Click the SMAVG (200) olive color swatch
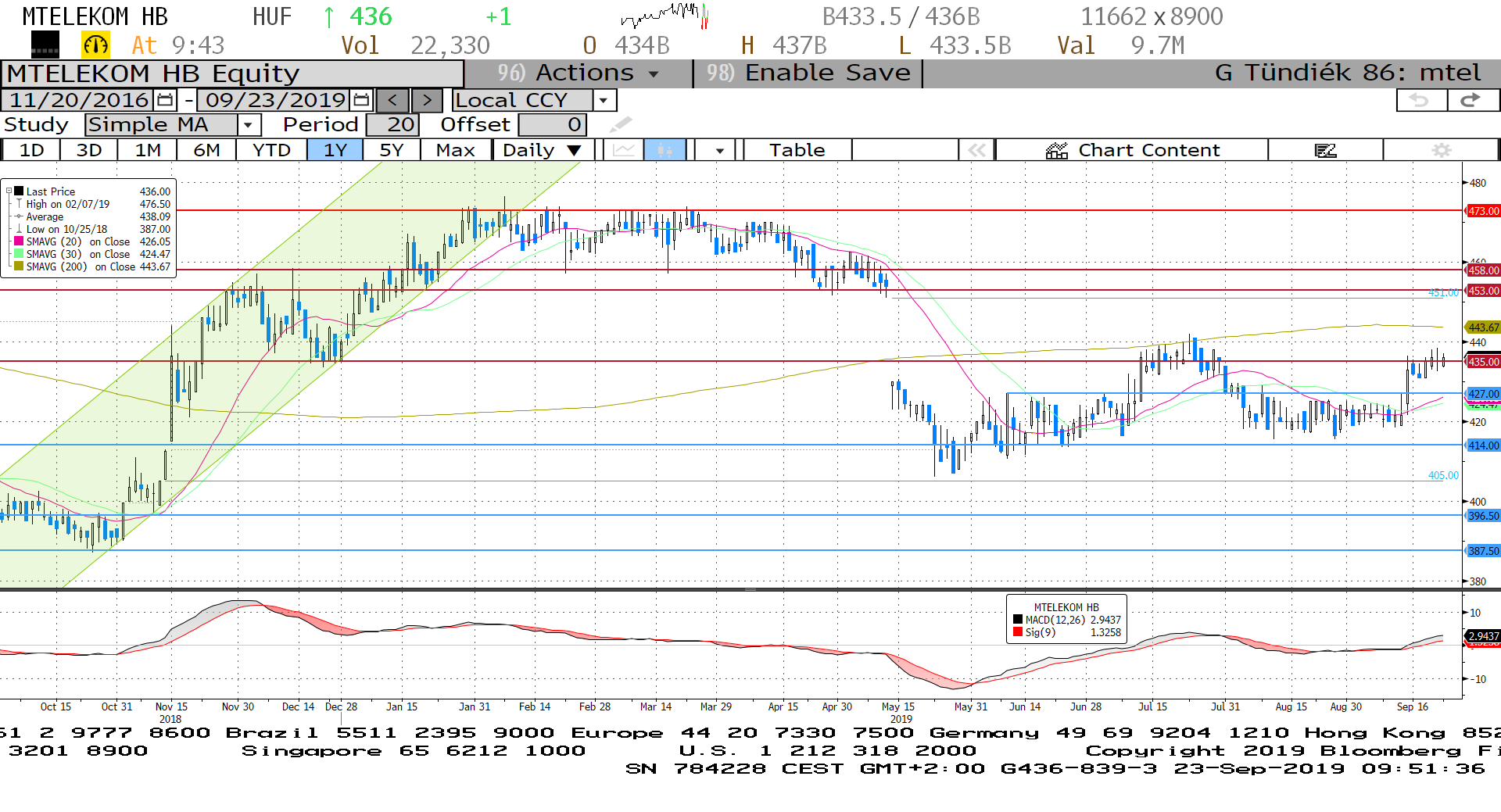Image resolution: width=1501 pixels, height=812 pixels. click(19, 266)
